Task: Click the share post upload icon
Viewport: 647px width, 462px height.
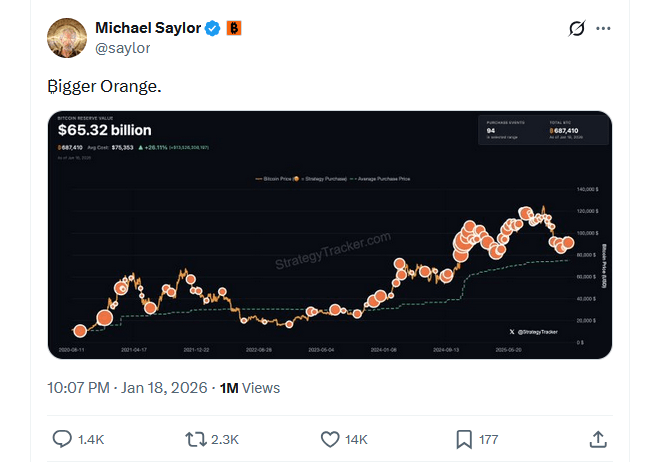Action: tap(597, 439)
